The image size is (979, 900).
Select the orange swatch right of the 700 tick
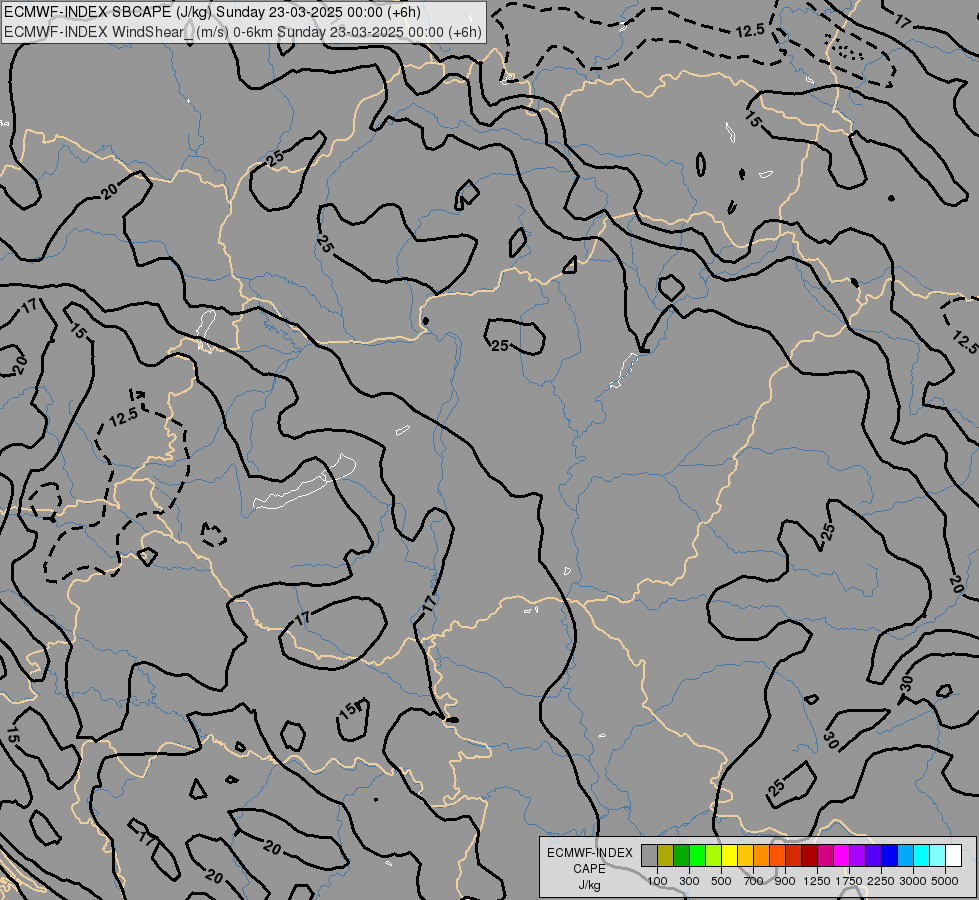point(761,856)
